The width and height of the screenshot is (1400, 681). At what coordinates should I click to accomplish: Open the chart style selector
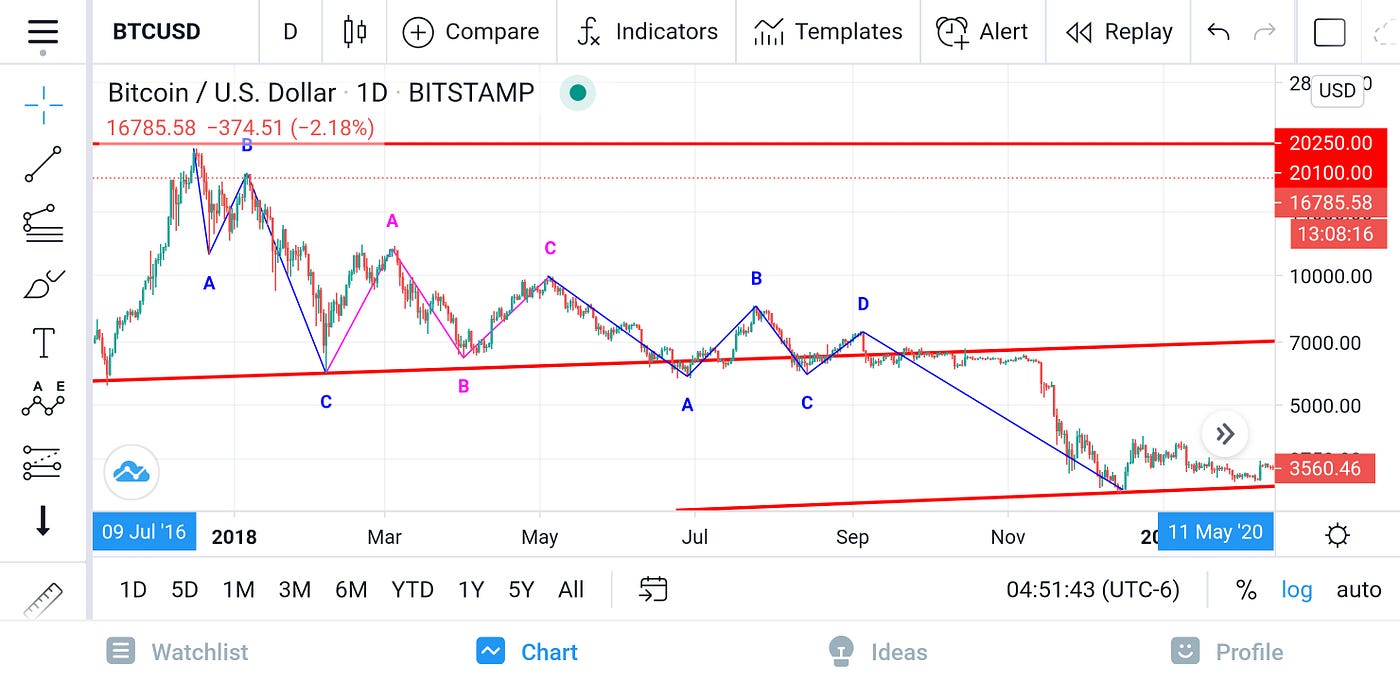tap(354, 31)
